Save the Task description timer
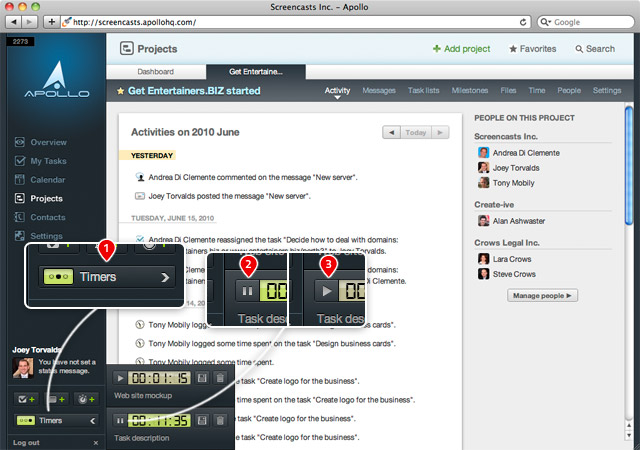Image resolution: width=640 pixels, height=450 pixels. [x=202, y=421]
